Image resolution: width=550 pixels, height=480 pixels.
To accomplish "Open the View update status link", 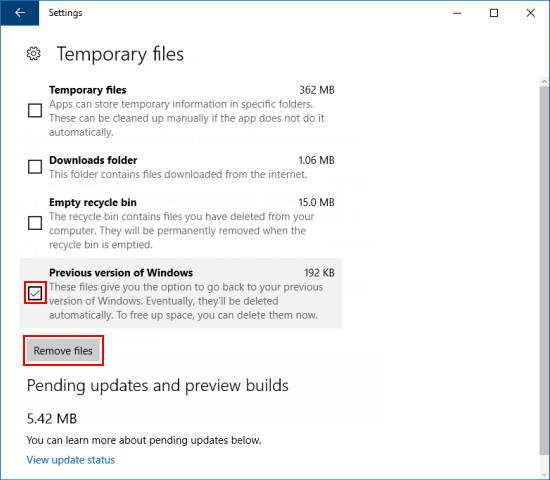I will coord(71,460).
